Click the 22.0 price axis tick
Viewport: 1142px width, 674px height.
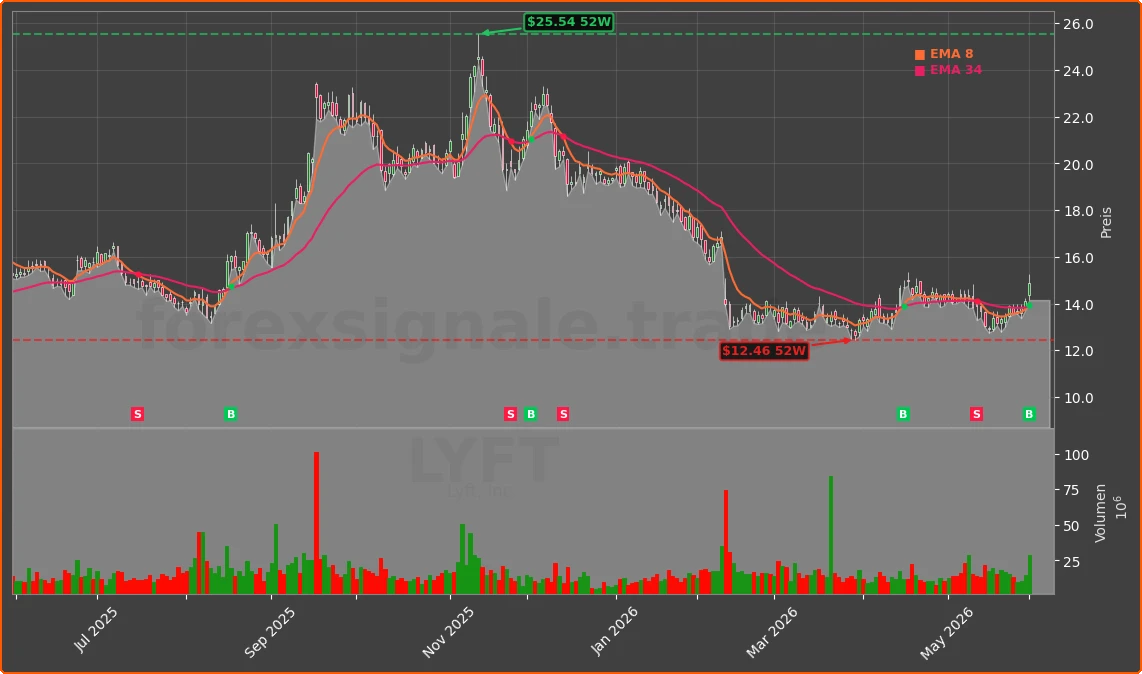click(1079, 118)
